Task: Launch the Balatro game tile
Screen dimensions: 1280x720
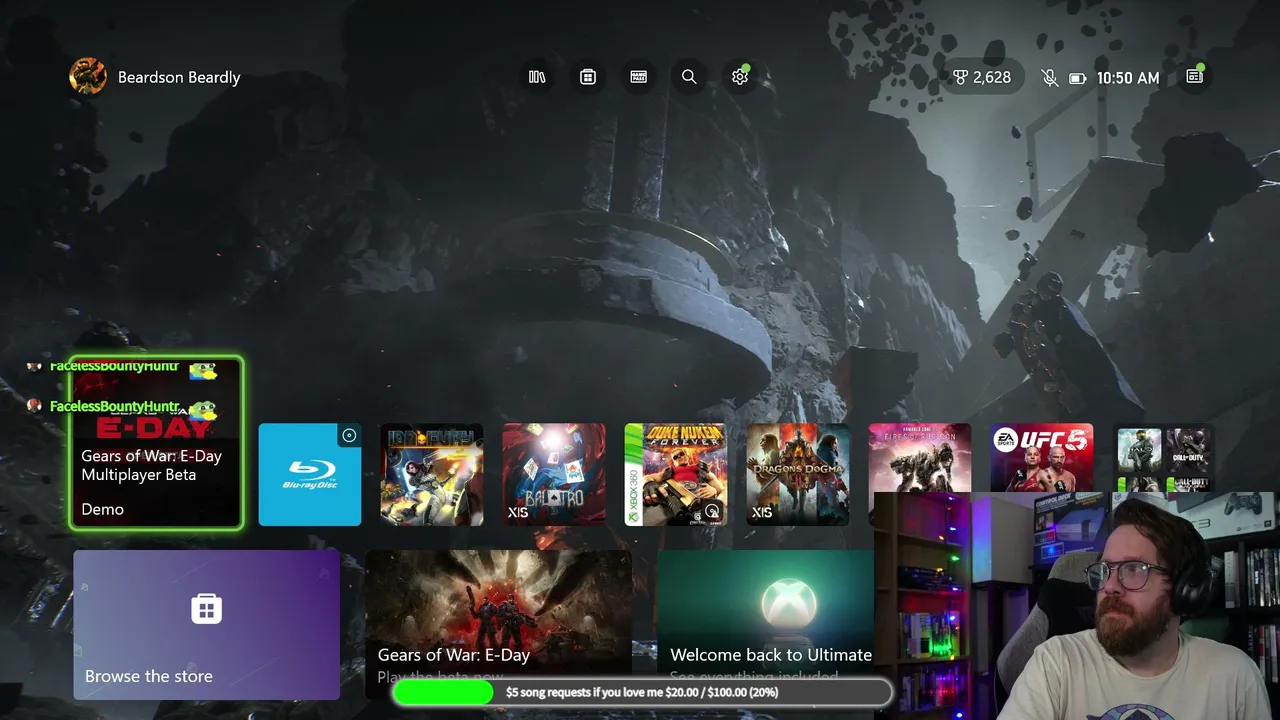Action: coord(554,474)
